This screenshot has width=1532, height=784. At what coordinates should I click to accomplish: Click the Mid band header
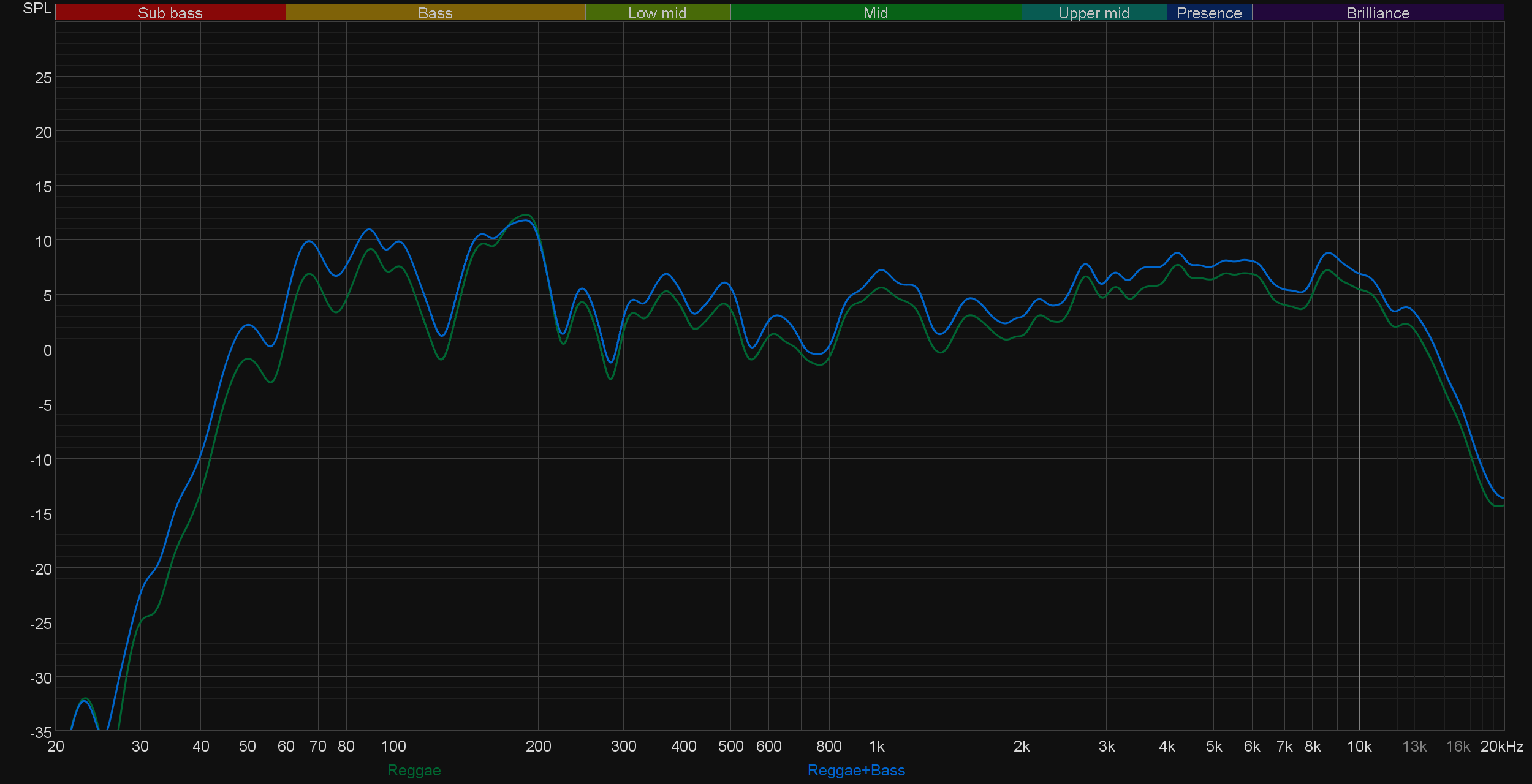tap(875, 13)
